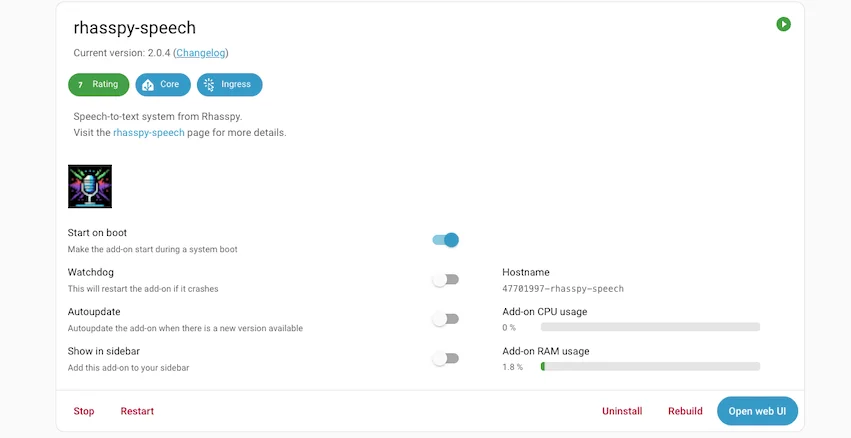The height and width of the screenshot is (438, 851).
Task: Enable the Watchdog switch
Action: tap(446, 280)
